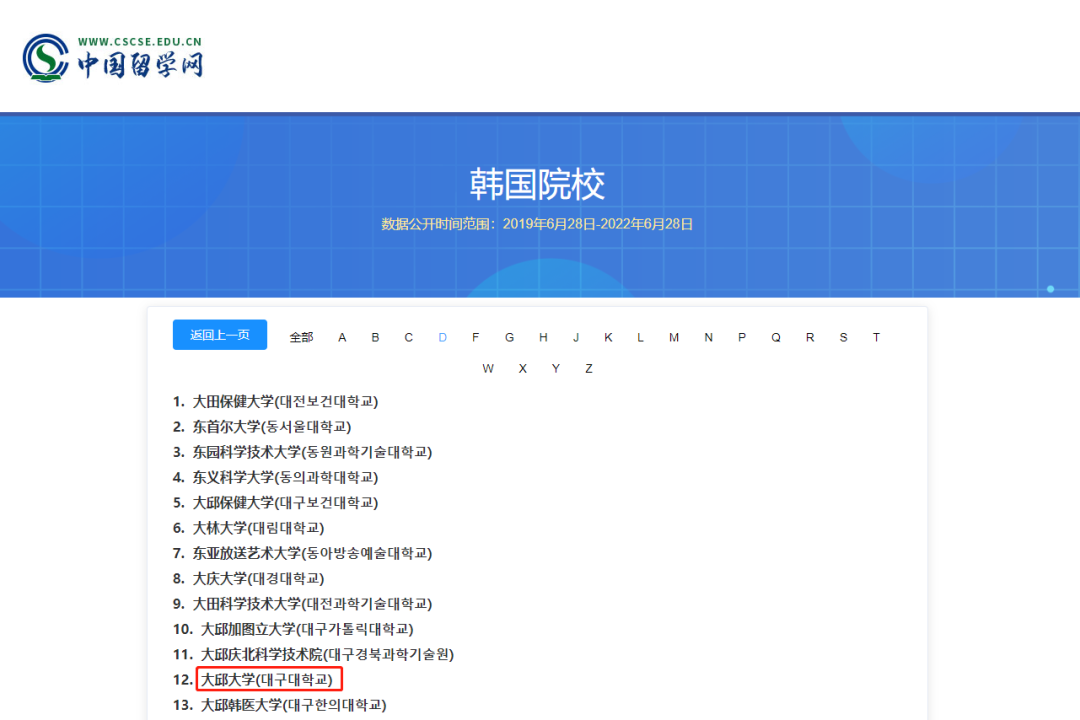Screen dimensions: 1080x720
Task: Filter schools by letter X
Action: click(523, 369)
